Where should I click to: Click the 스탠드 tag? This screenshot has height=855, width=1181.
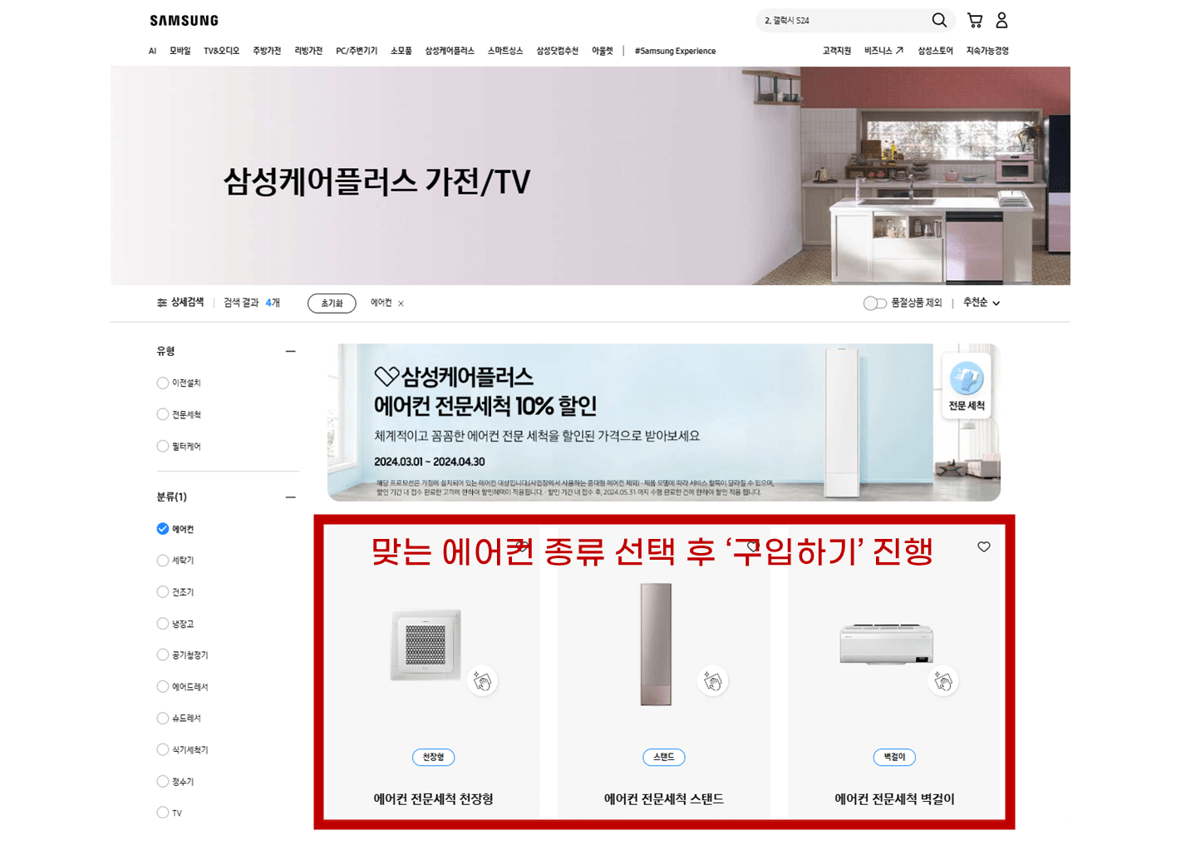tap(664, 757)
